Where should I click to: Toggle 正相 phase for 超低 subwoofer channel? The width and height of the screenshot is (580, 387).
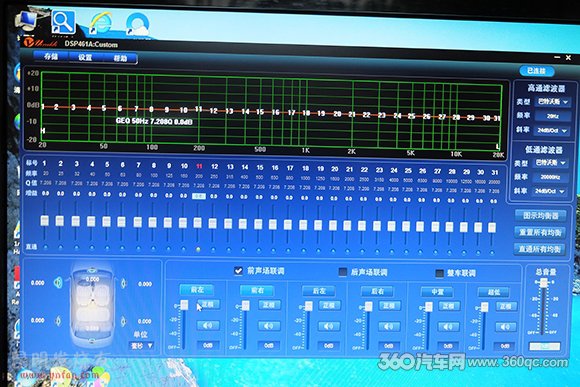(x=506, y=306)
